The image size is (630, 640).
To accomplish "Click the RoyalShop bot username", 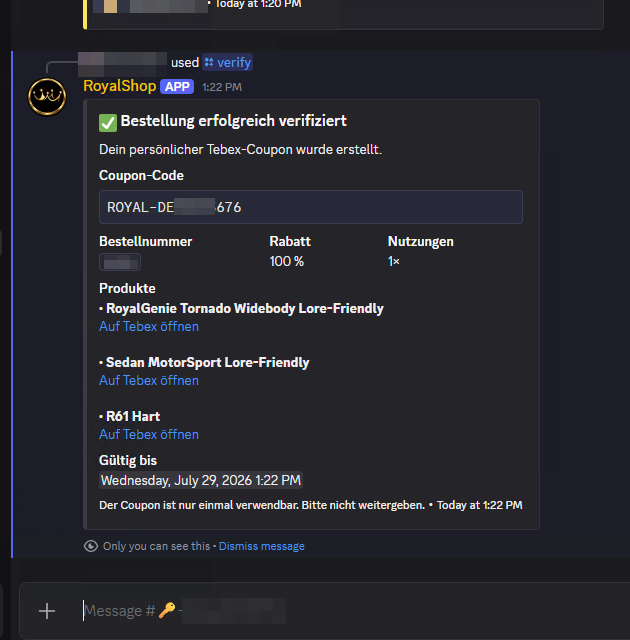I will click(120, 86).
